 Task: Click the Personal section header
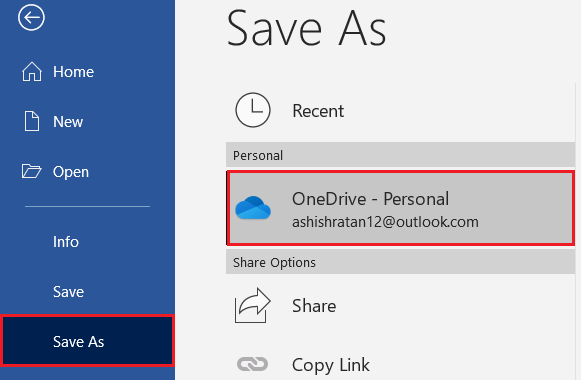click(401, 155)
